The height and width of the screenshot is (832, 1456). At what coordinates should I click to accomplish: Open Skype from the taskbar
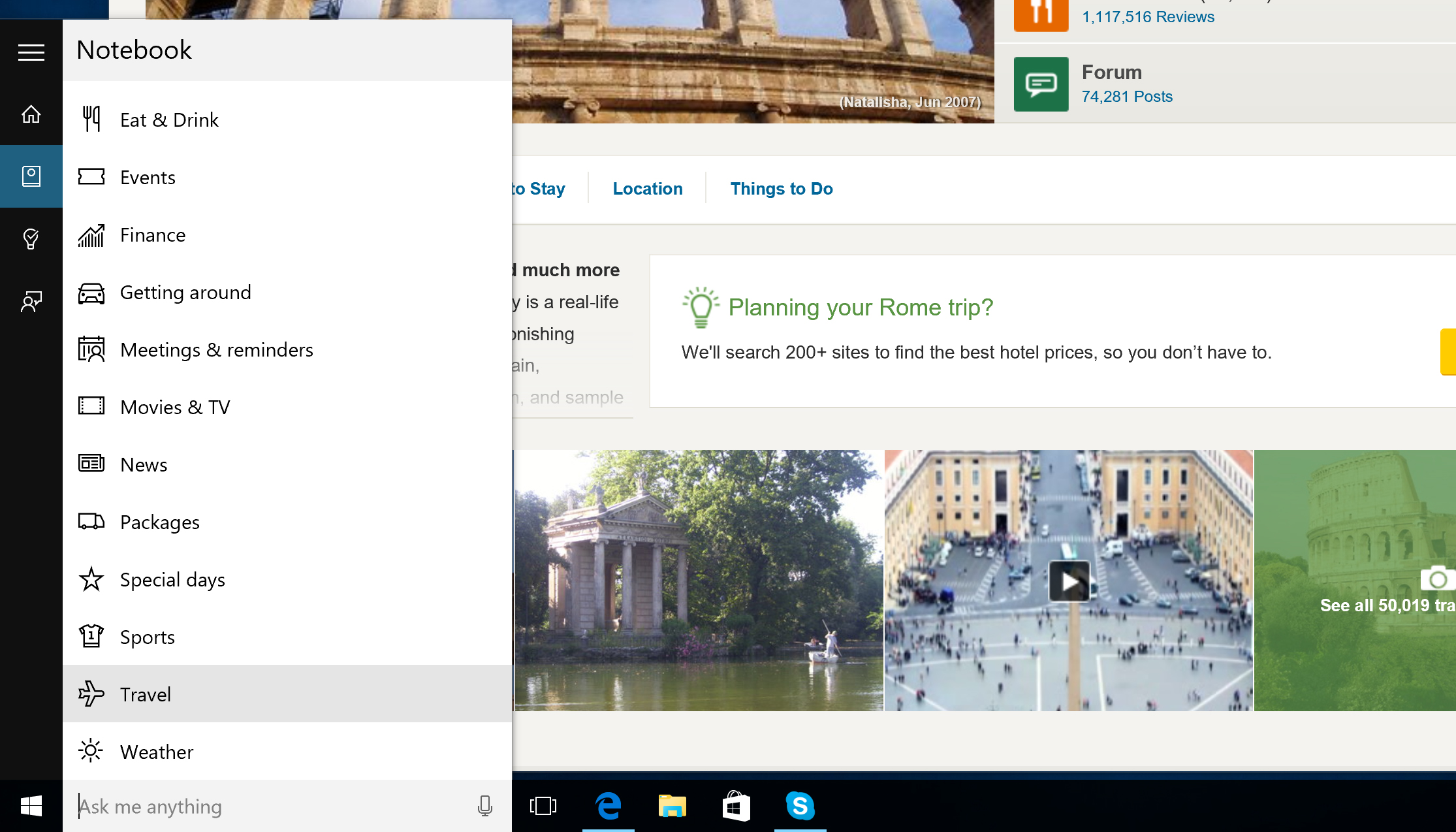(x=801, y=806)
